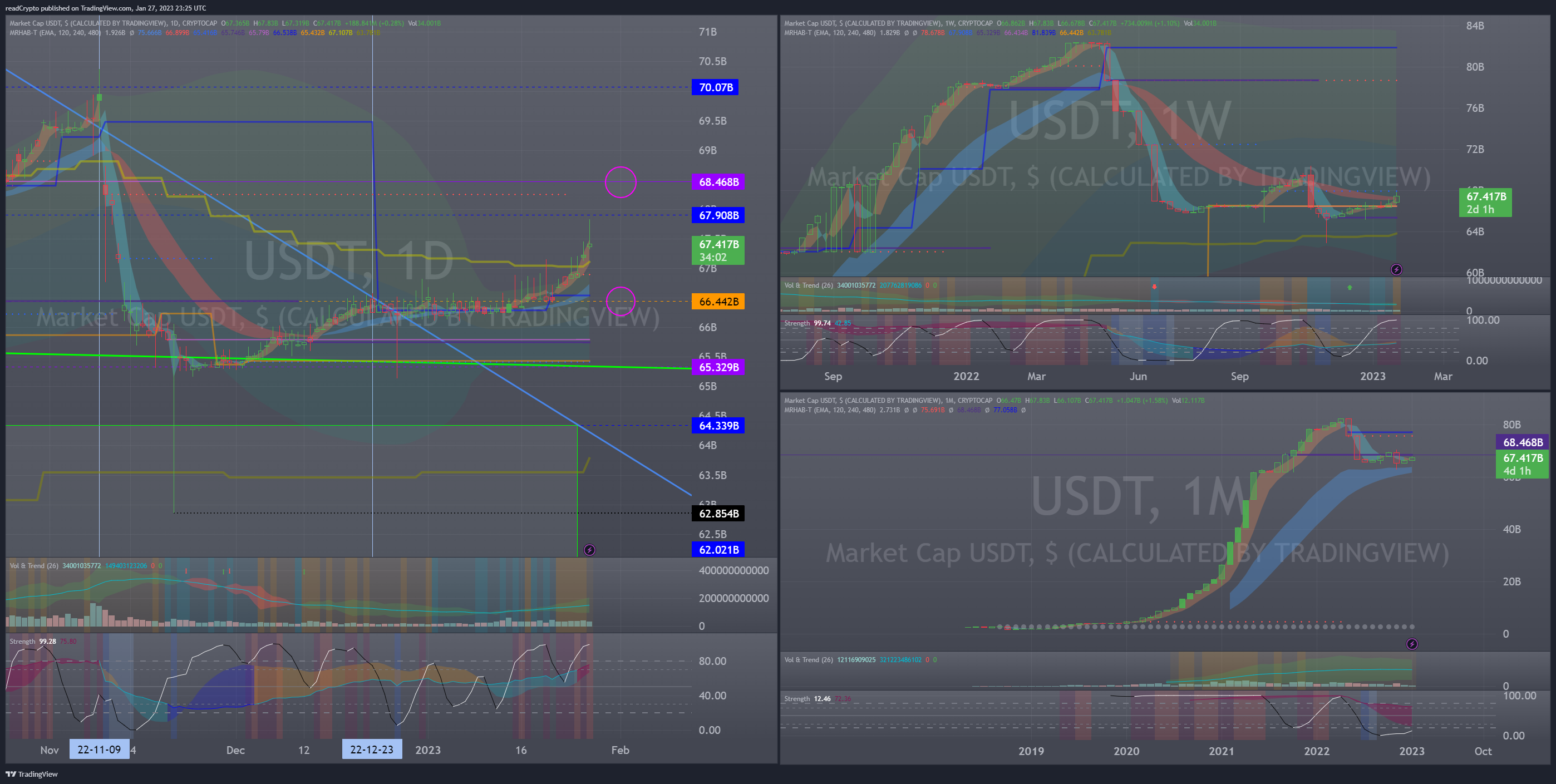This screenshot has width=1556, height=784.
Task: Click the green 67.417B 34:02 current price label
Action: pos(718,250)
